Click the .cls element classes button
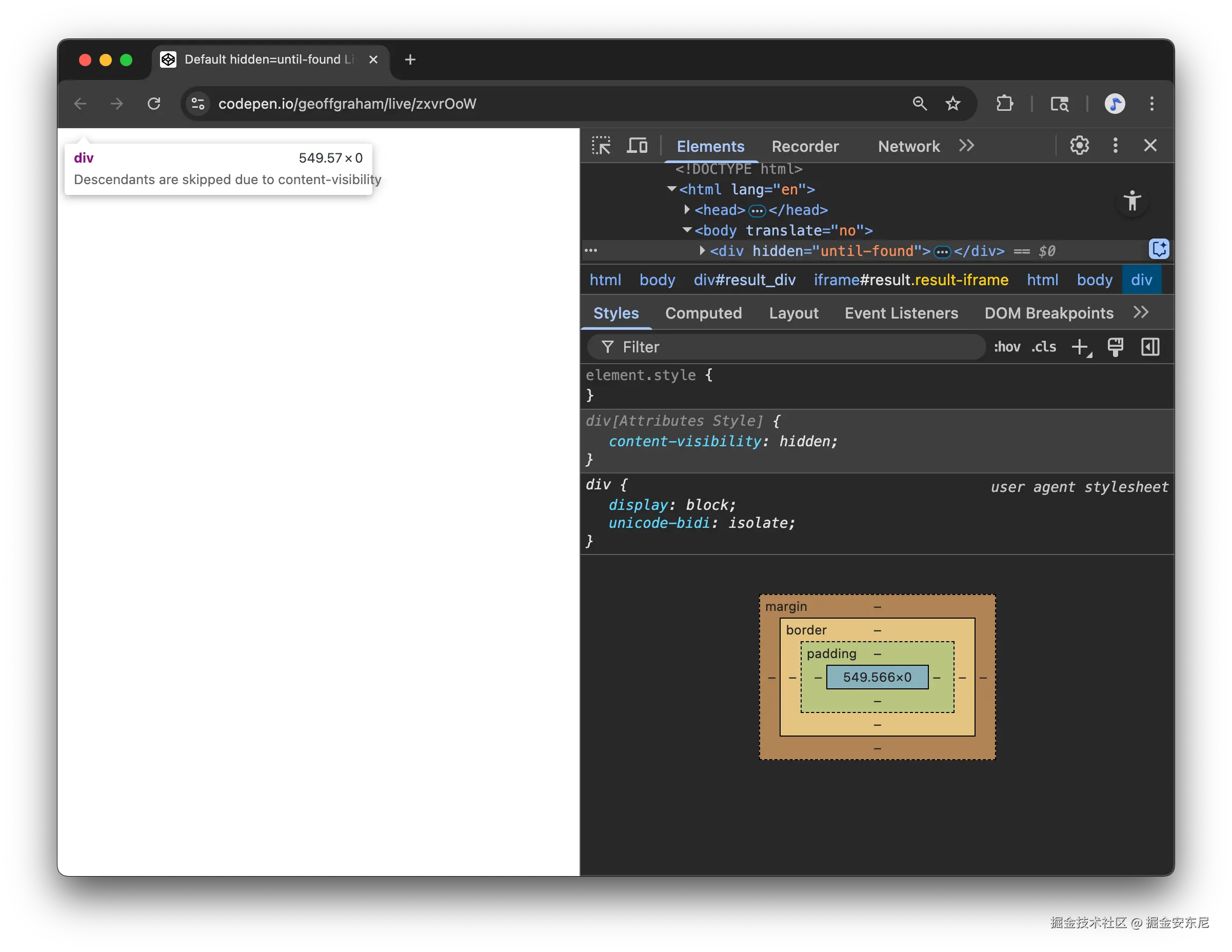Image resolution: width=1232 pixels, height=952 pixels. (x=1044, y=347)
